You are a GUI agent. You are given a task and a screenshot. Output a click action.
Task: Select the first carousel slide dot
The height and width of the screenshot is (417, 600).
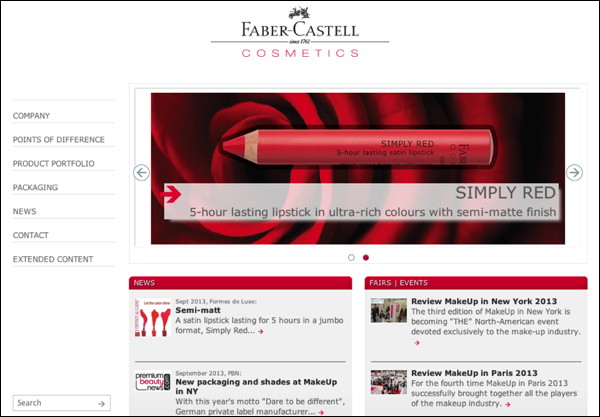(351, 257)
